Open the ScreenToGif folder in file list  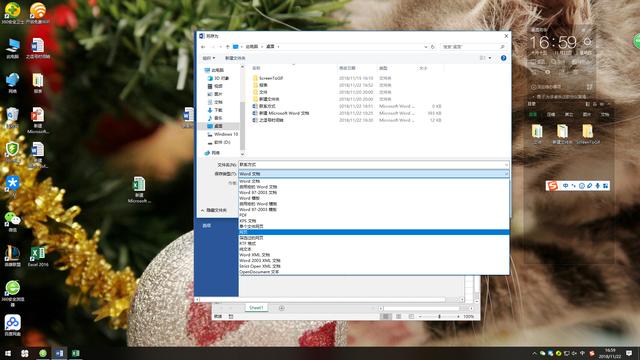pos(268,78)
